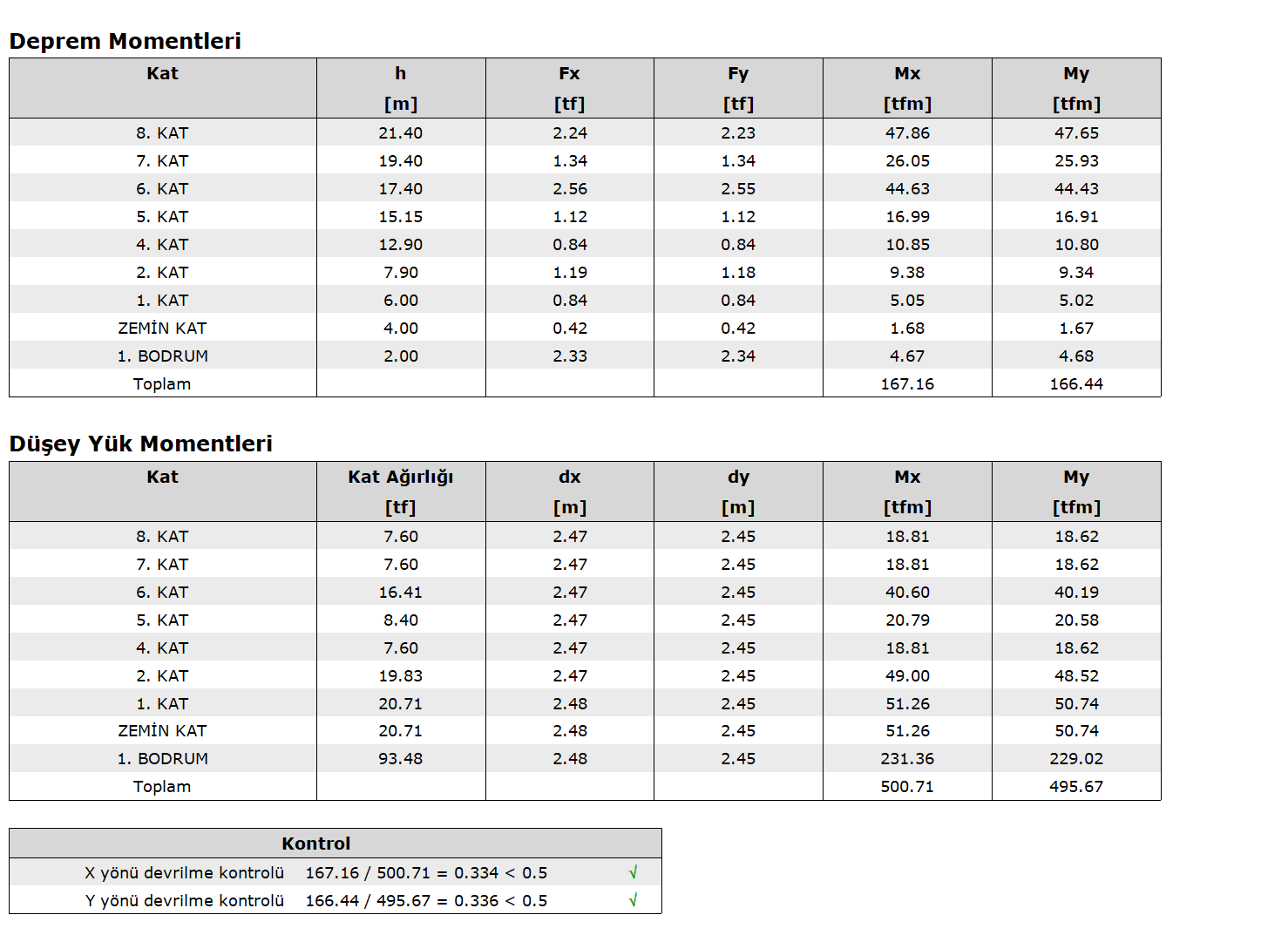Viewport: 1288px width, 942px height.
Task: Select Y yönü devrilme kontrolü label
Action: [x=185, y=900]
